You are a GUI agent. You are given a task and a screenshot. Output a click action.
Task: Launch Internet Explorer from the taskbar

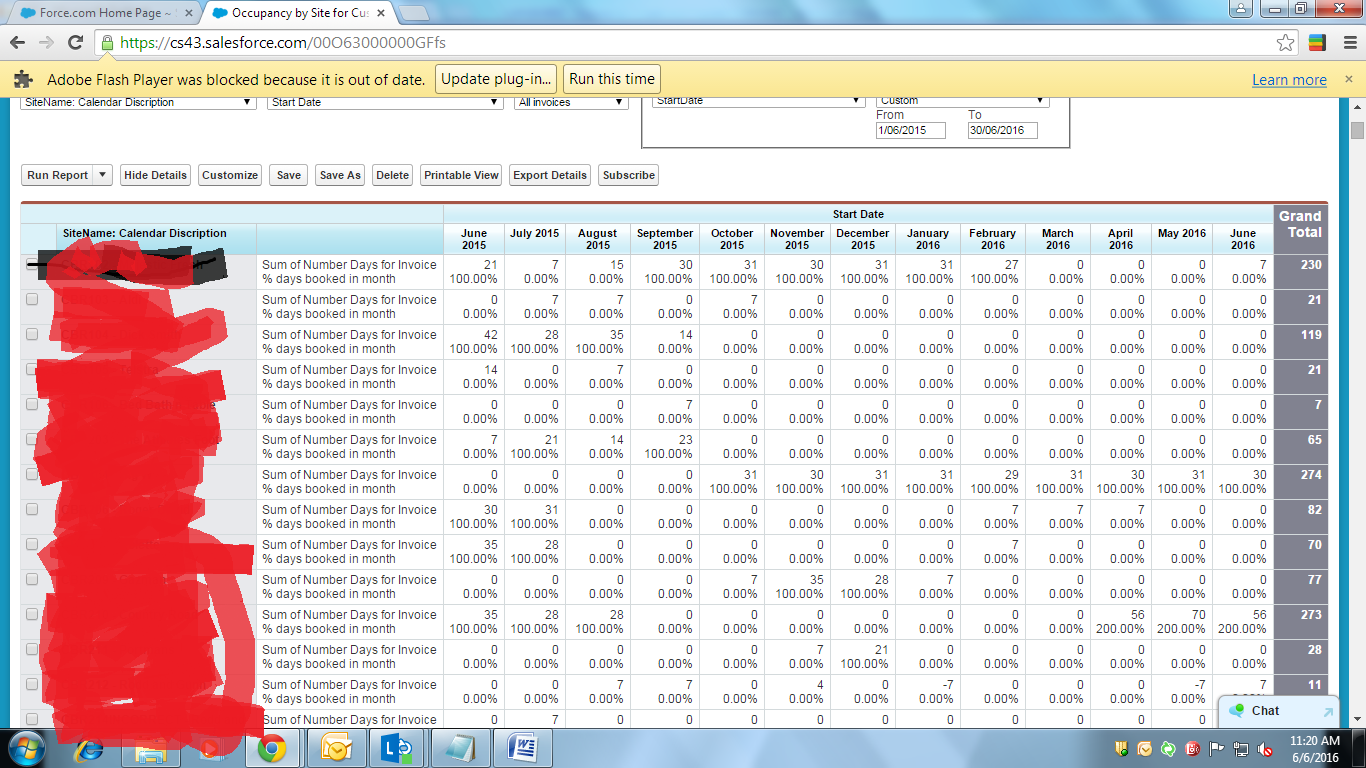pyautogui.click(x=90, y=748)
